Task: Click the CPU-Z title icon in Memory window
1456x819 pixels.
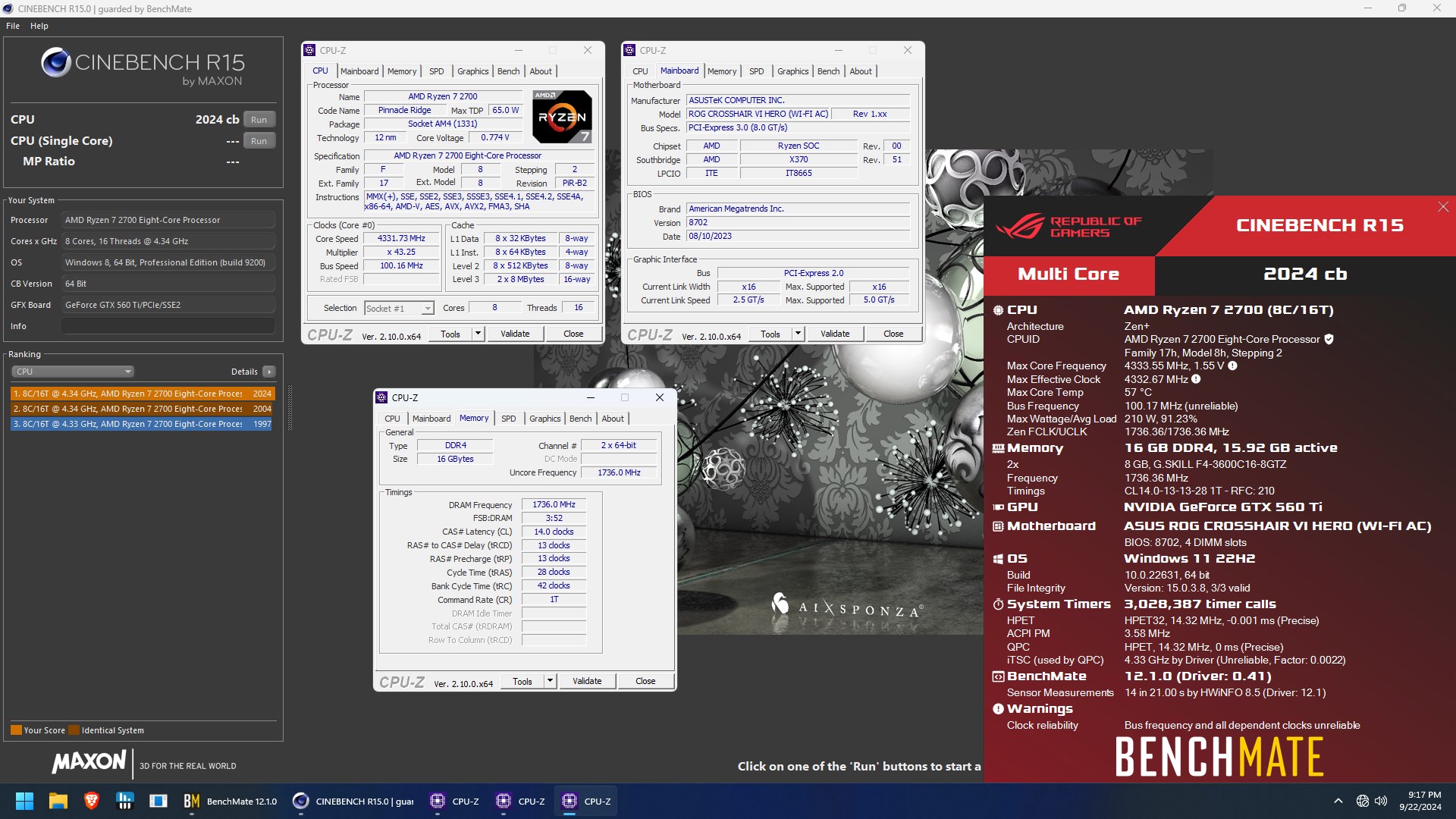Action: 381,397
